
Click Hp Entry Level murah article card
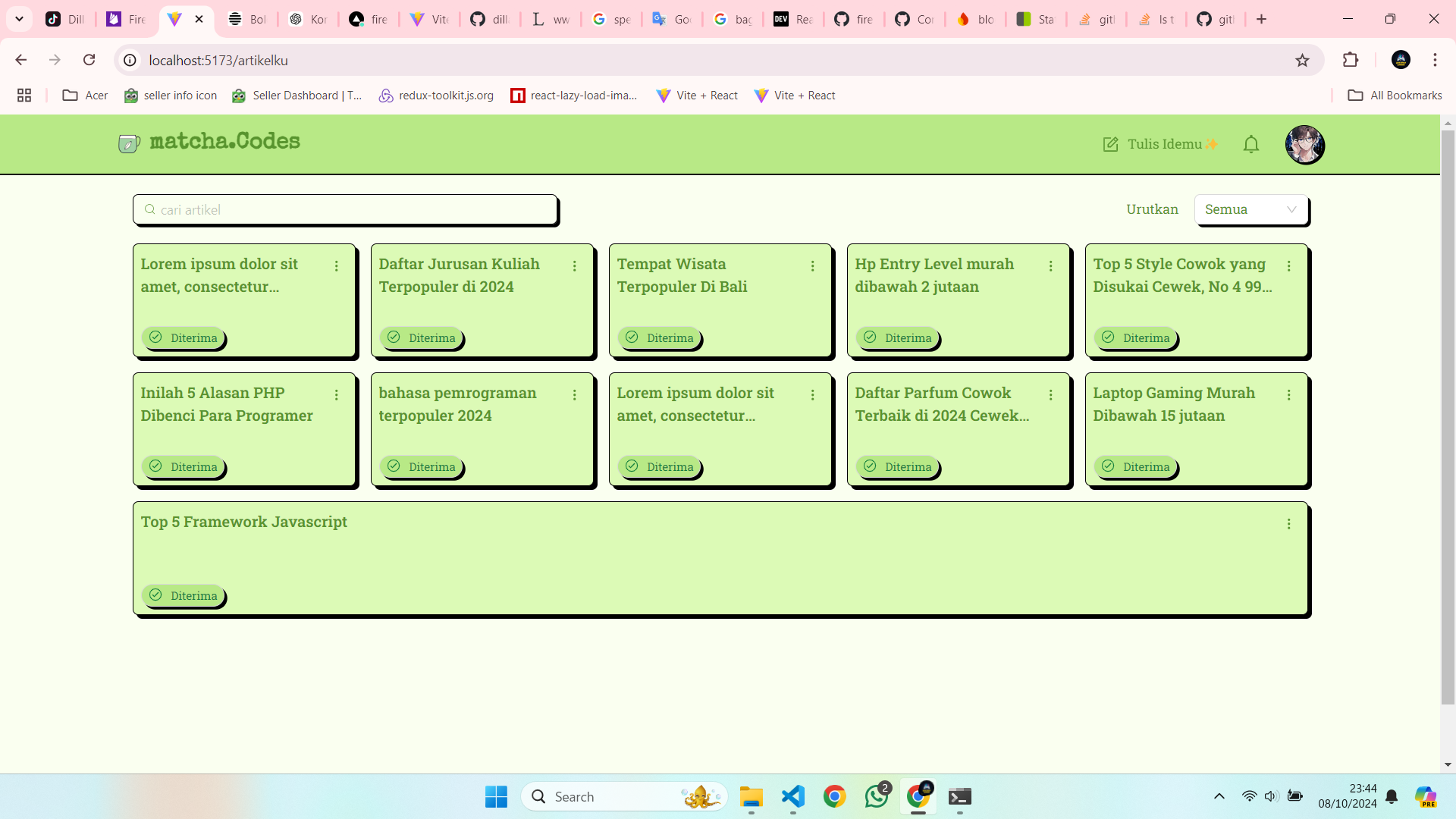tap(957, 300)
